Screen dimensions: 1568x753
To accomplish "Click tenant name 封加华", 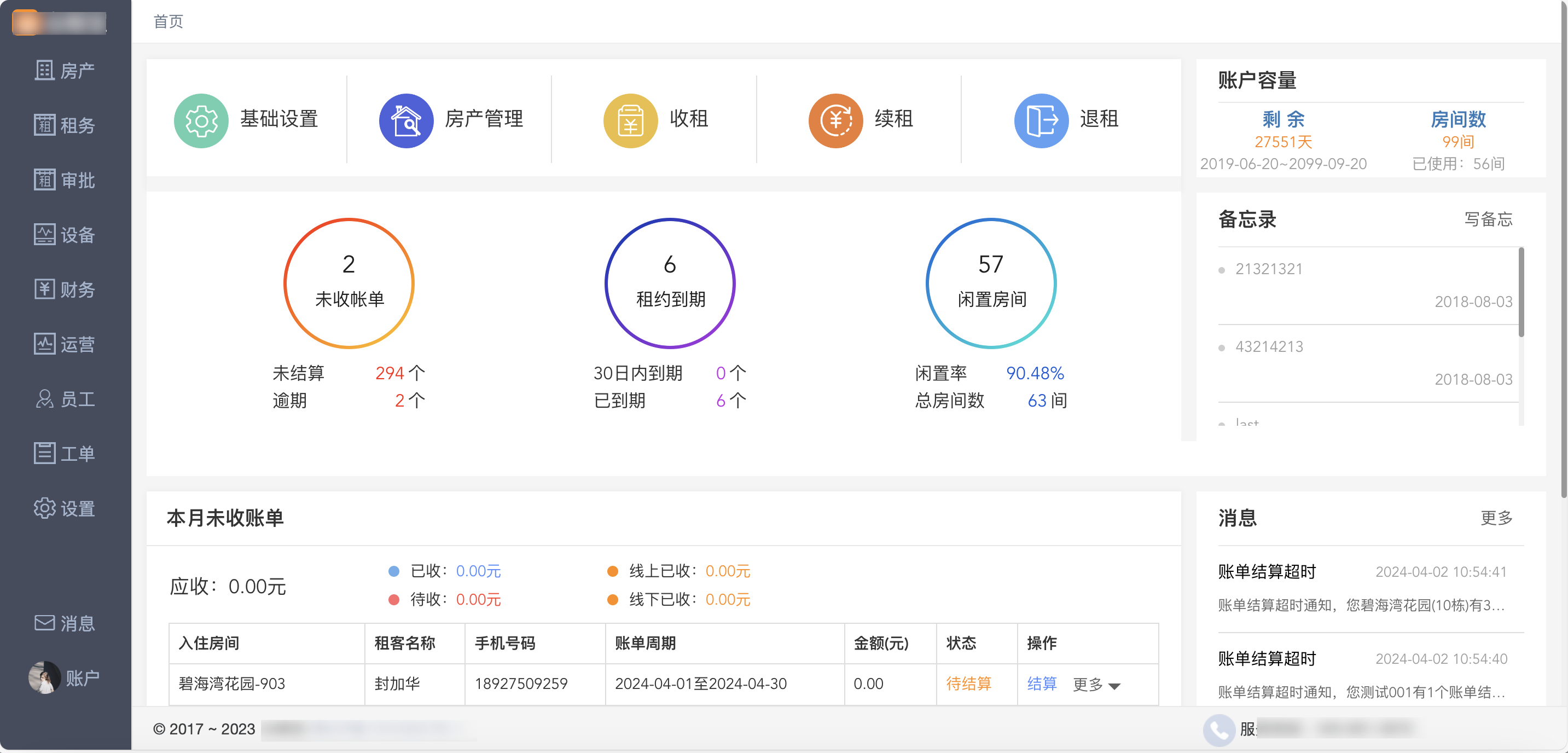I will click(x=398, y=684).
